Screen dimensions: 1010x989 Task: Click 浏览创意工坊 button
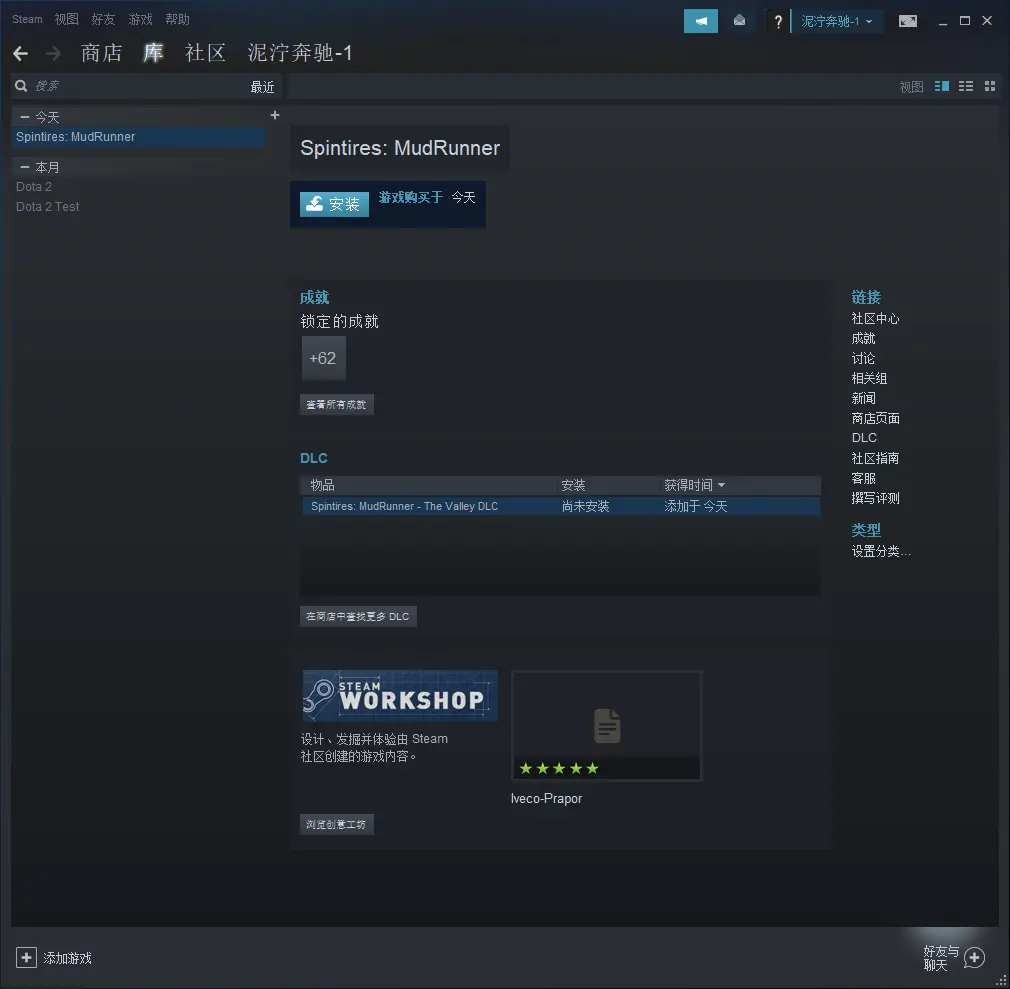point(336,825)
